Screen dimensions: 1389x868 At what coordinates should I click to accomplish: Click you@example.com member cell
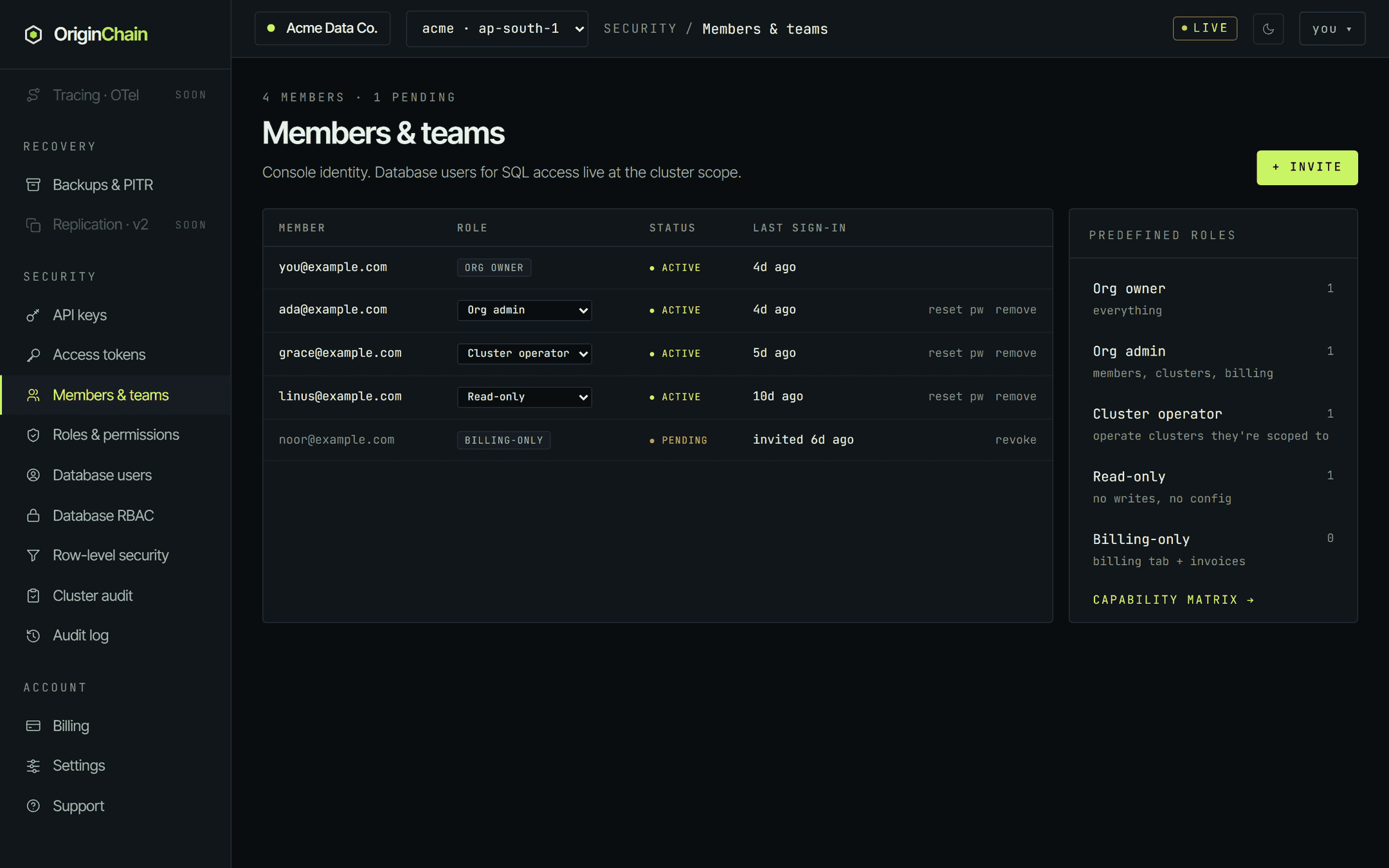(333, 267)
